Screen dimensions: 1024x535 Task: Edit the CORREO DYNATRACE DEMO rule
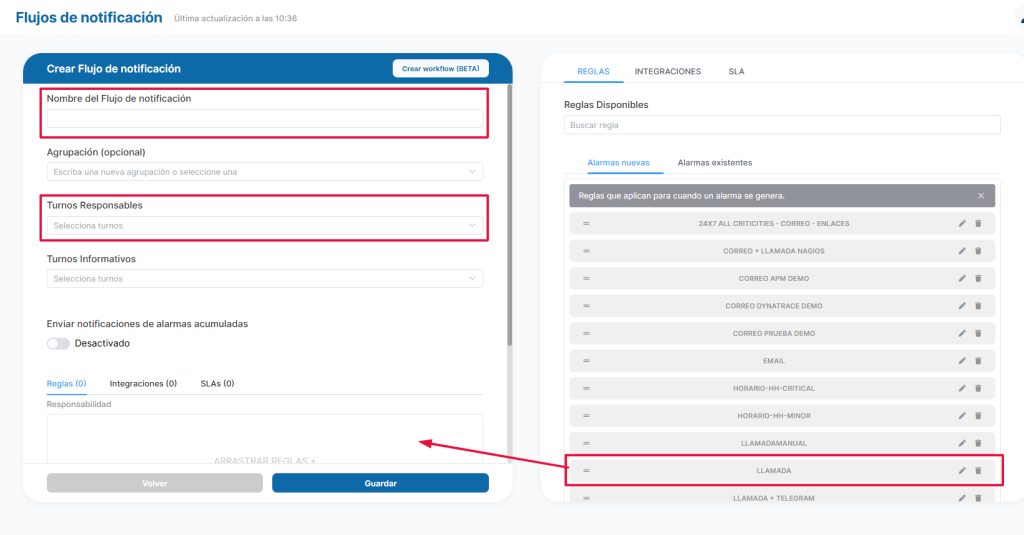962,305
